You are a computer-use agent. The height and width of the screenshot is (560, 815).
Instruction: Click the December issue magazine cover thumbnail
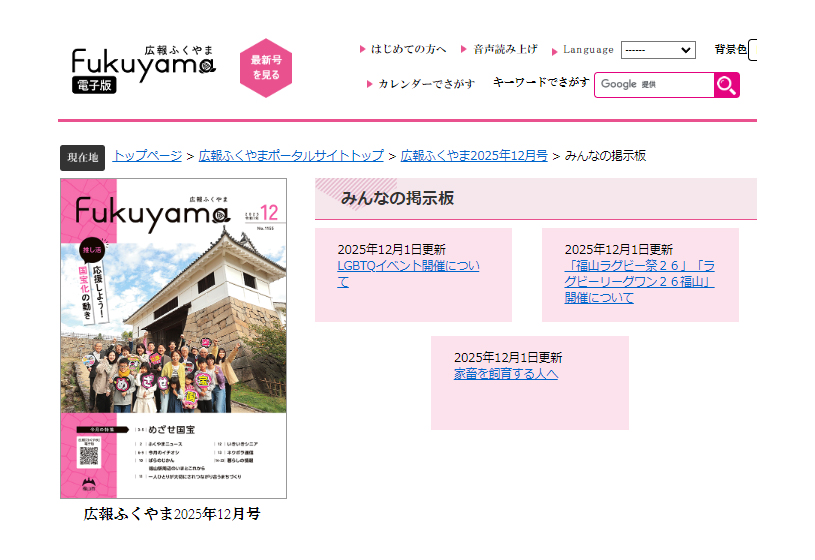point(173,338)
